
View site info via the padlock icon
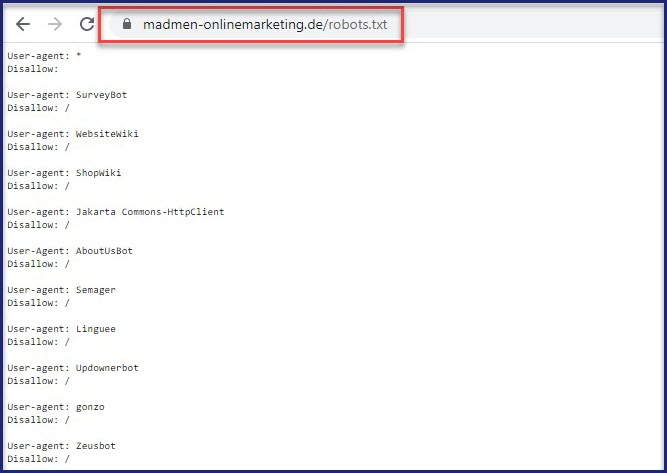(127, 24)
